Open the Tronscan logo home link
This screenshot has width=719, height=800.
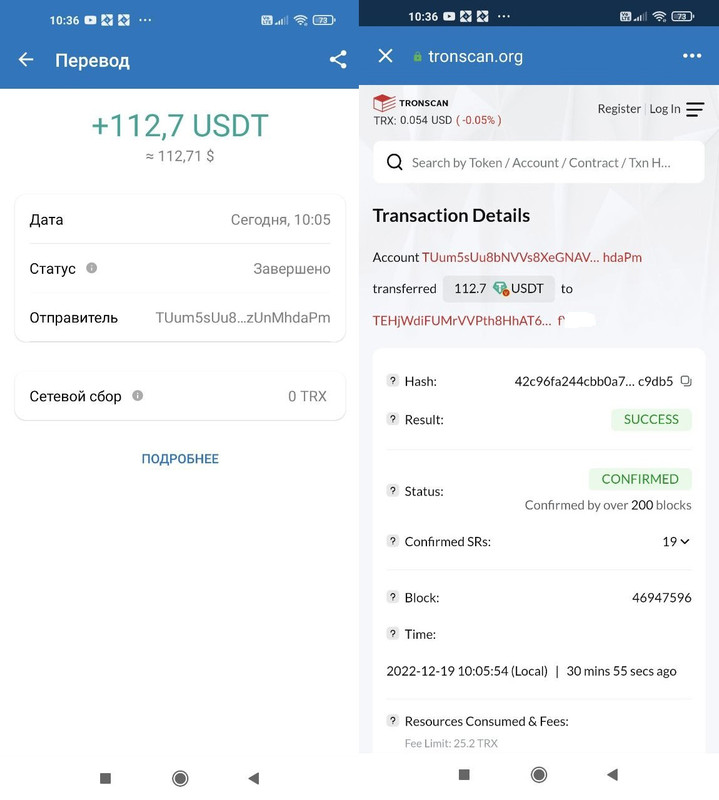(x=411, y=103)
